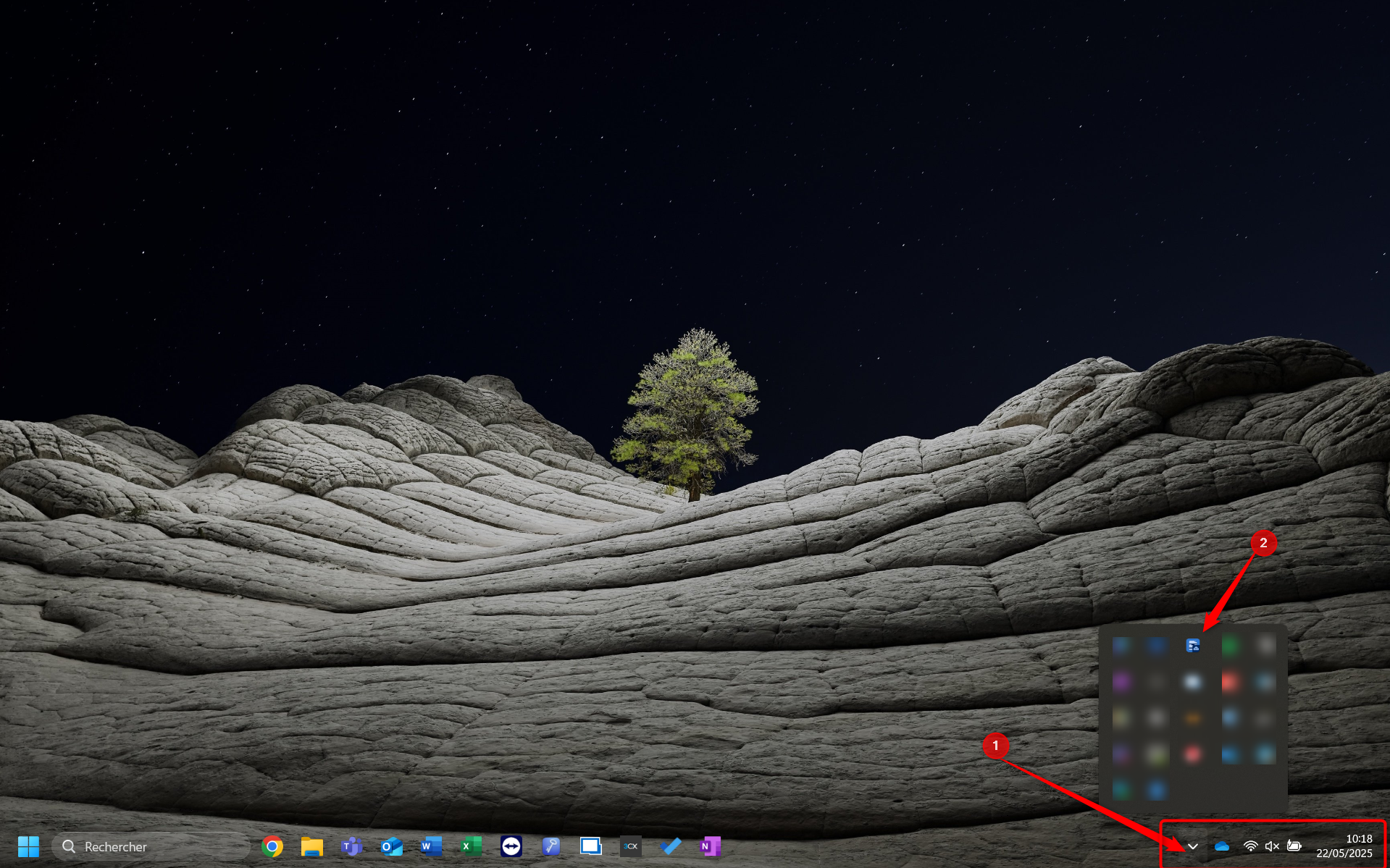Open Microsoft Word from the taskbar
The width and height of the screenshot is (1390, 868).
pyautogui.click(x=431, y=846)
